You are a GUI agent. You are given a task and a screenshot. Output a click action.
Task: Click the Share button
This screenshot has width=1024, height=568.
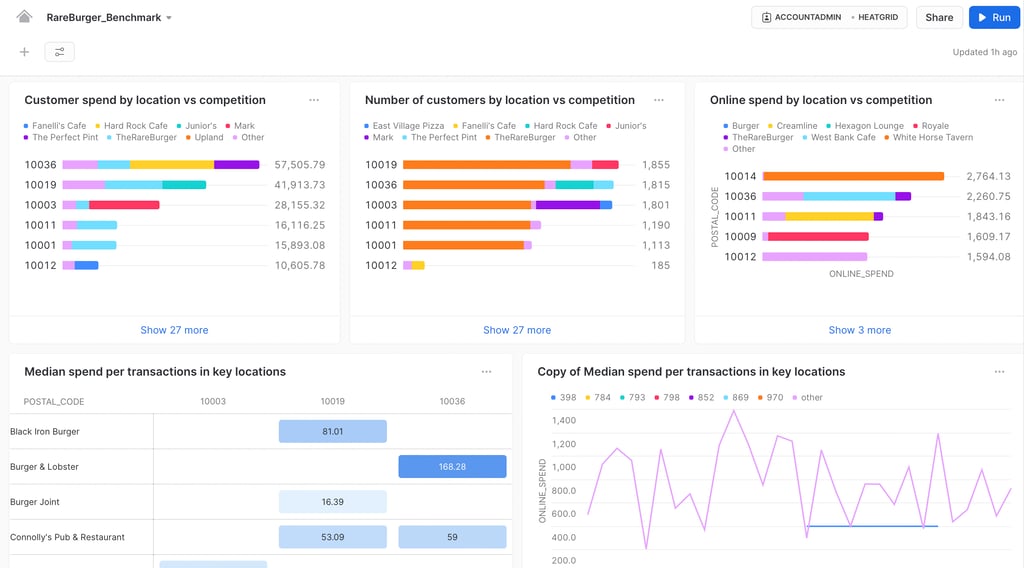coord(939,18)
